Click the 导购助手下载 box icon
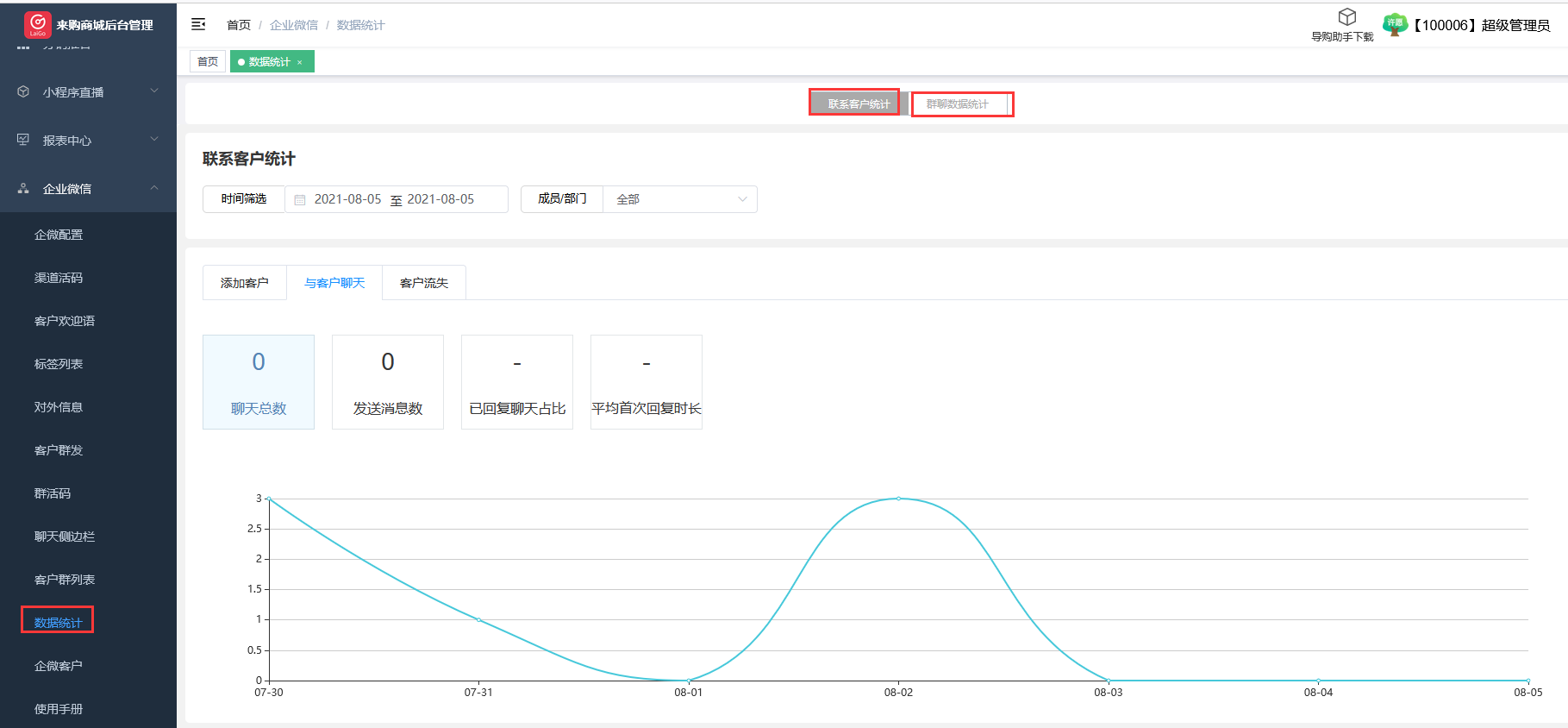 pos(1346,17)
